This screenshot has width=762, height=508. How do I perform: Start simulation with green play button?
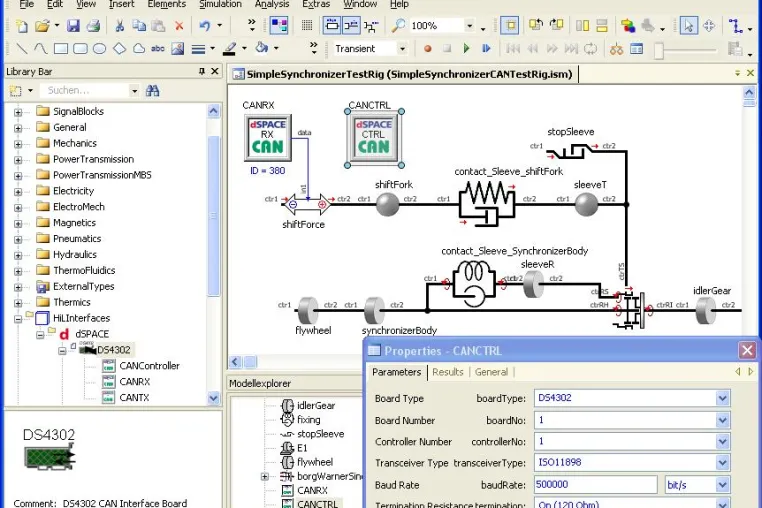(467, 49)
